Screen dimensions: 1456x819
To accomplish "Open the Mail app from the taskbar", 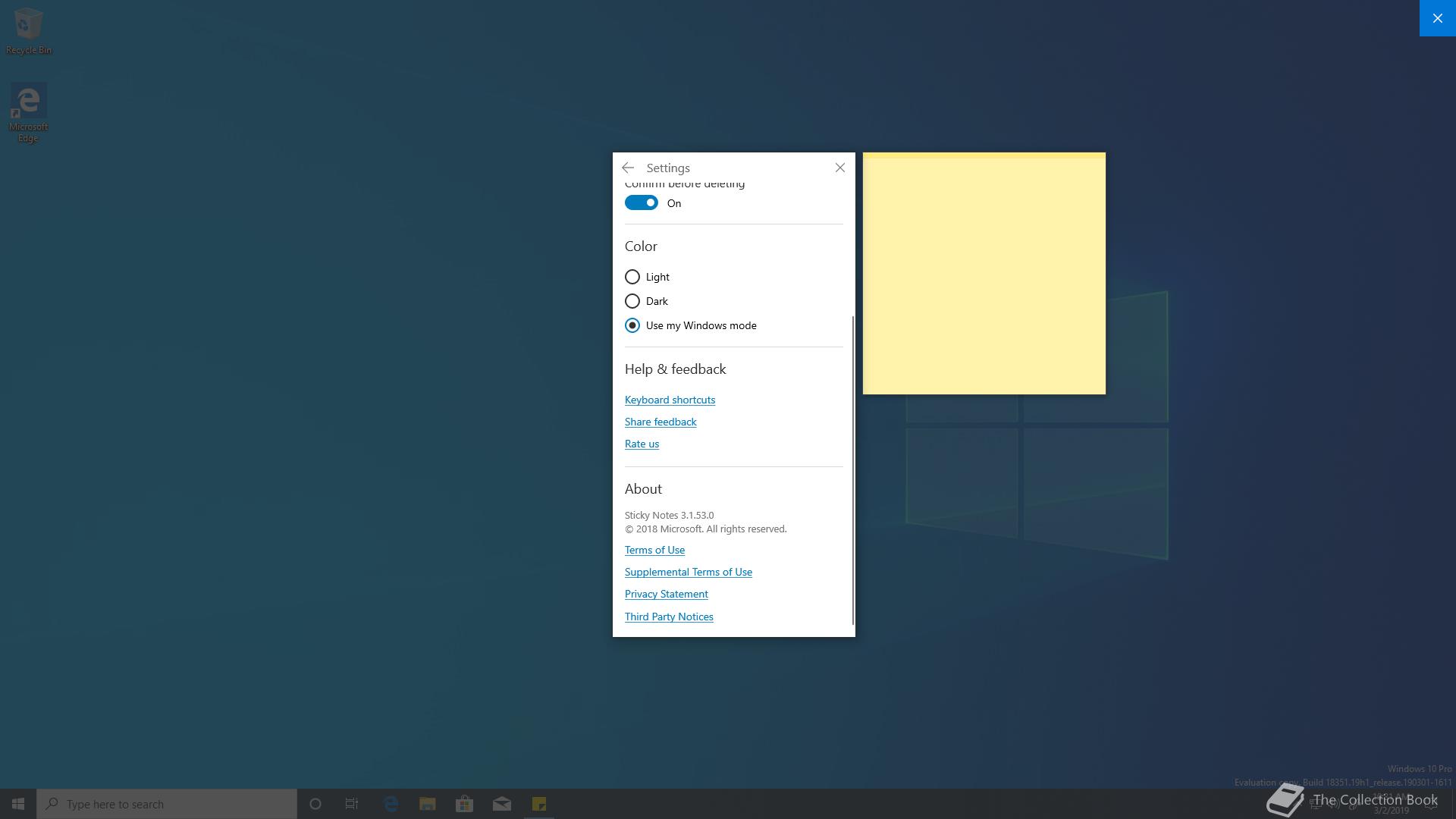I will click(x=502, y=804).
